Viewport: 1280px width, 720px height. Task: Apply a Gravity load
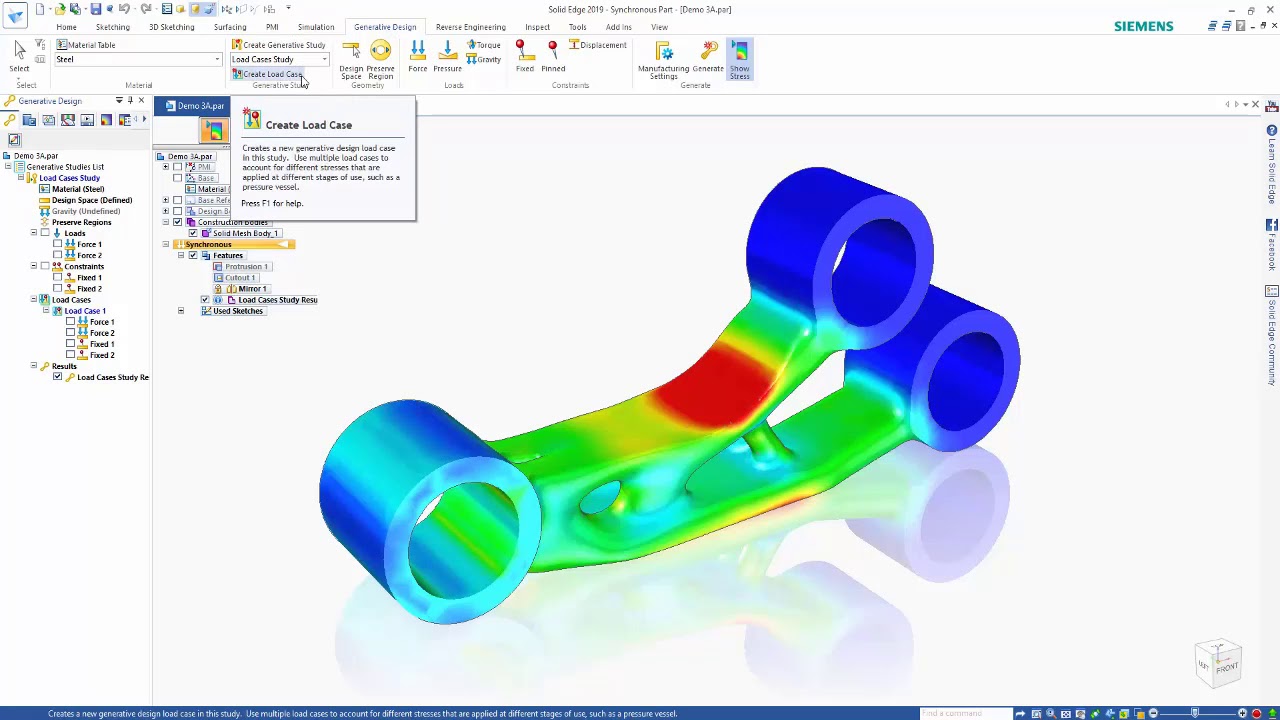pyautogui.click(x=483, y=60)
